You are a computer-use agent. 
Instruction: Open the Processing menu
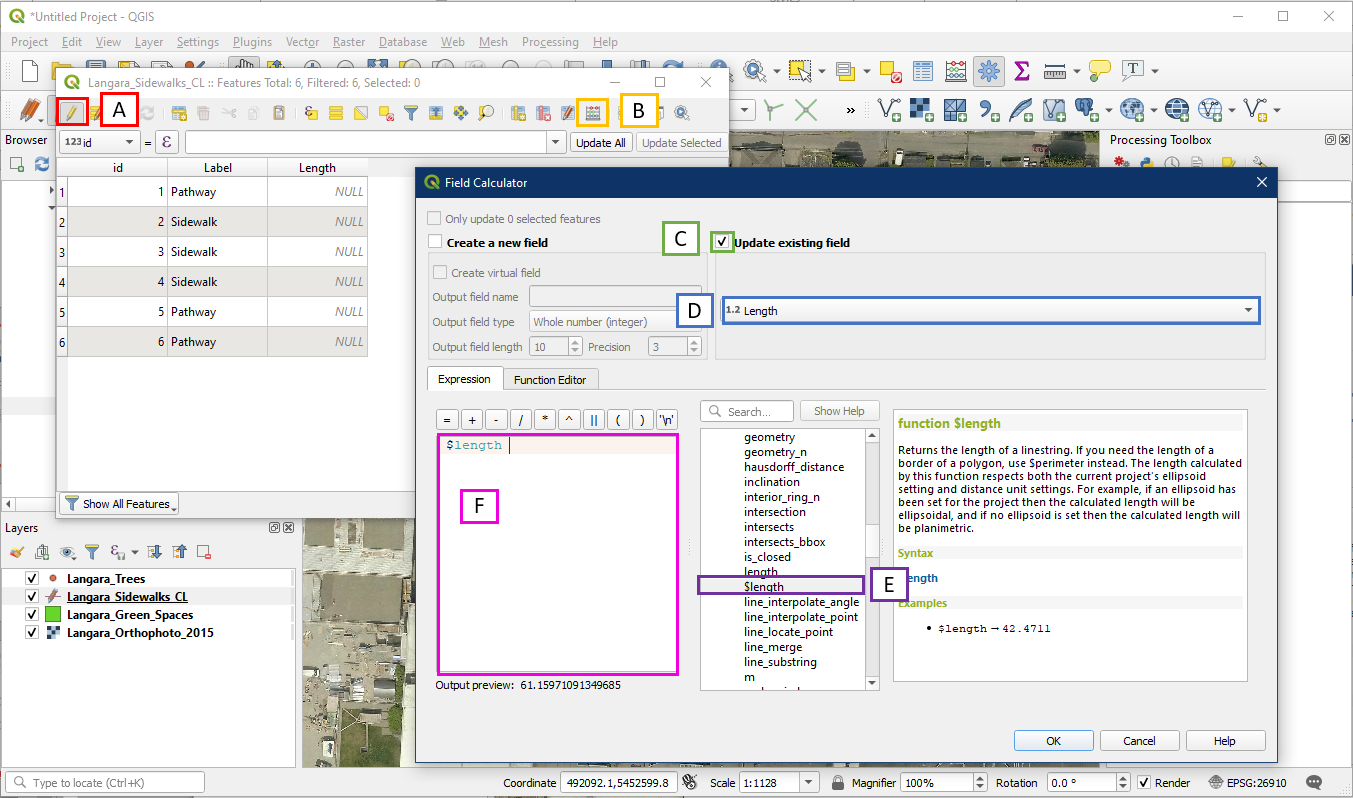coord(549,42)
